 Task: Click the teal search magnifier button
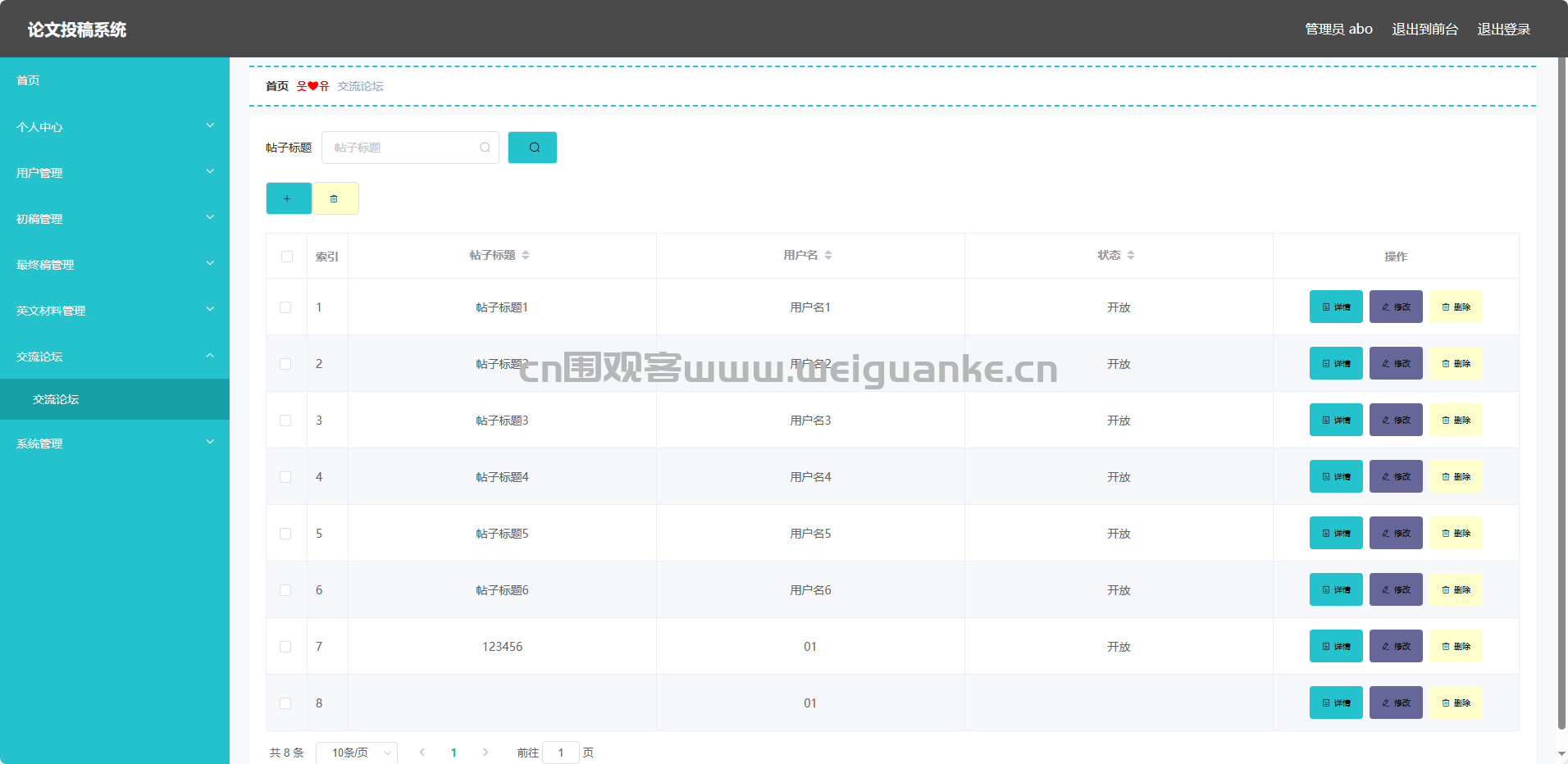click(x=532, y=148)
